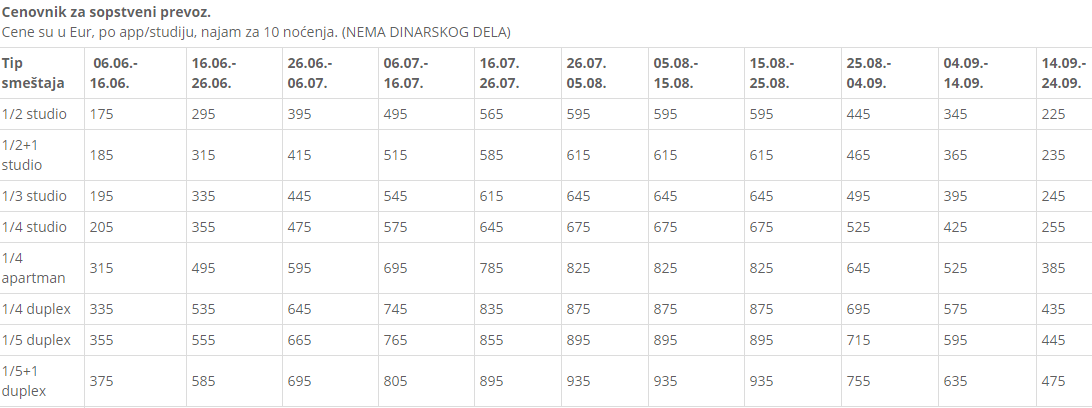Click the 'Cenovnik za sopstveni prevoz' heading
1092x408 pixels.
[107, 13]
